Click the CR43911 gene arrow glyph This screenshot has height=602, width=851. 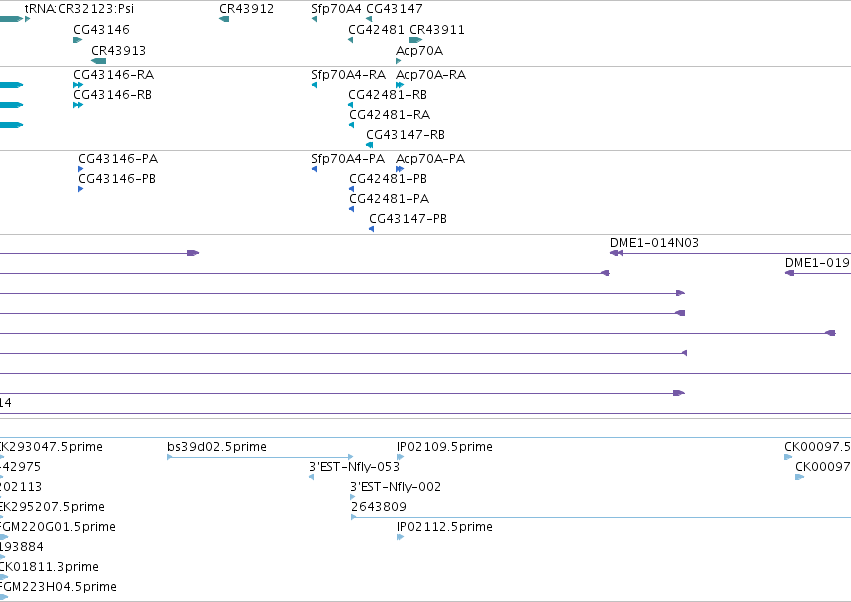pos(416,40)
